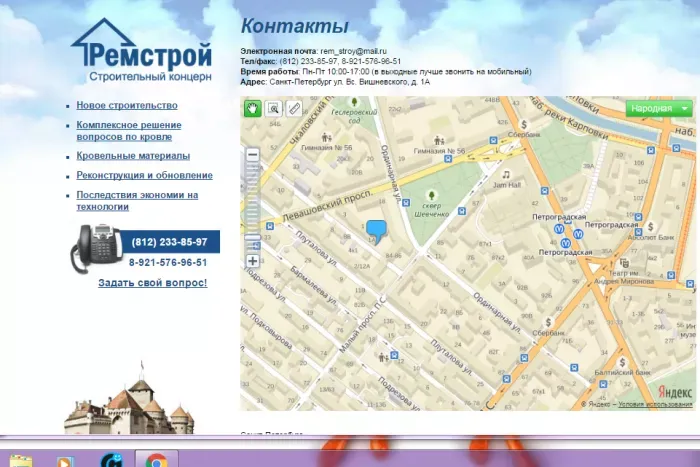Click the blue location marker balloon
The width and height of the screenshot is (700, 467).
(376, 231)
